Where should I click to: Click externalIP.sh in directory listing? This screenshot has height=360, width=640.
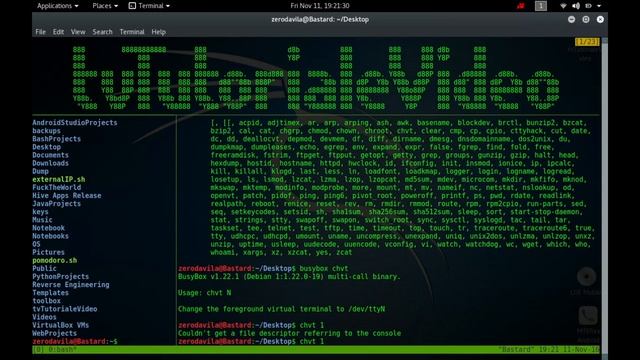point(59,179)
